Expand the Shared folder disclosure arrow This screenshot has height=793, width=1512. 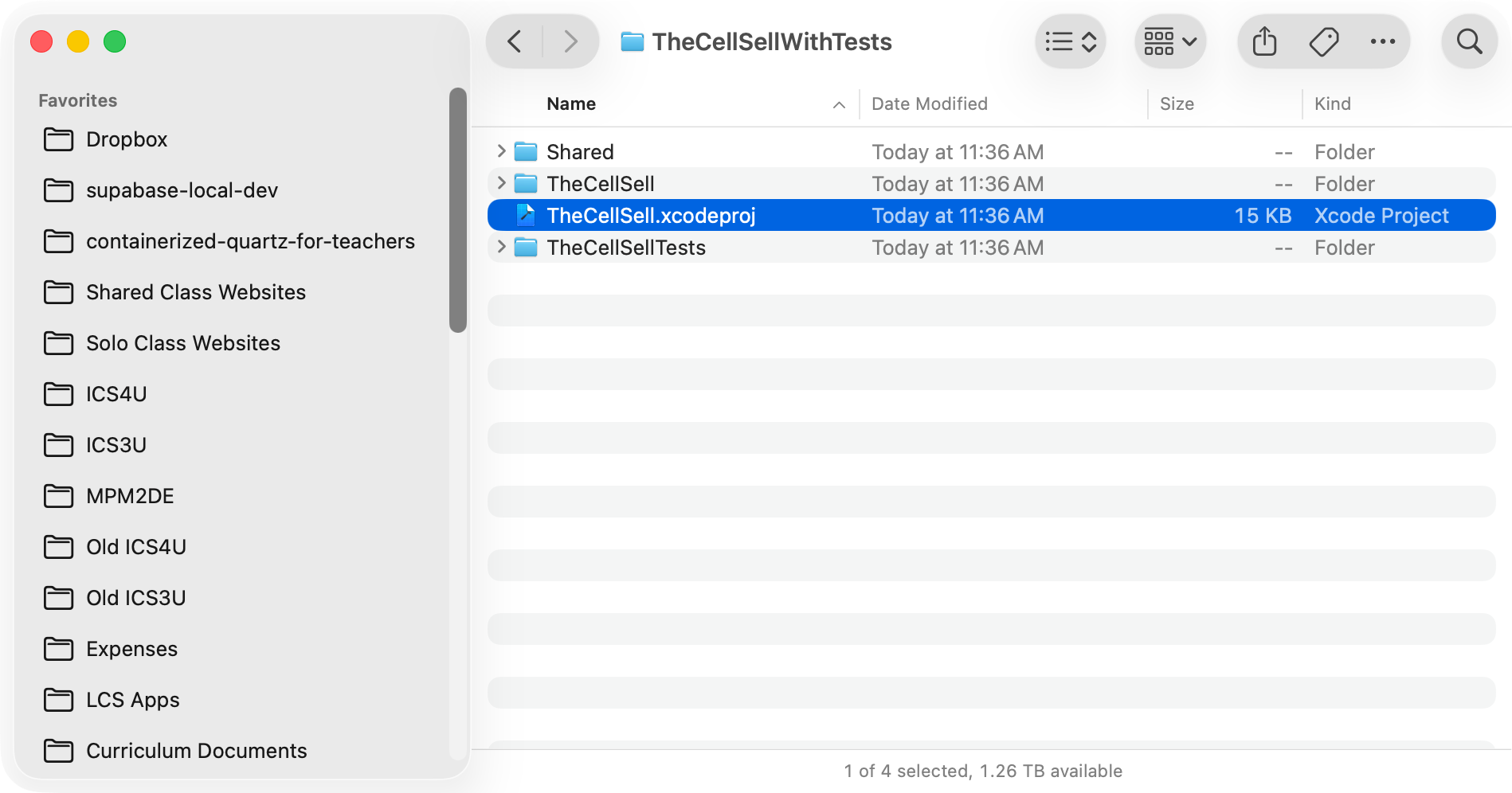coord(501,151)
